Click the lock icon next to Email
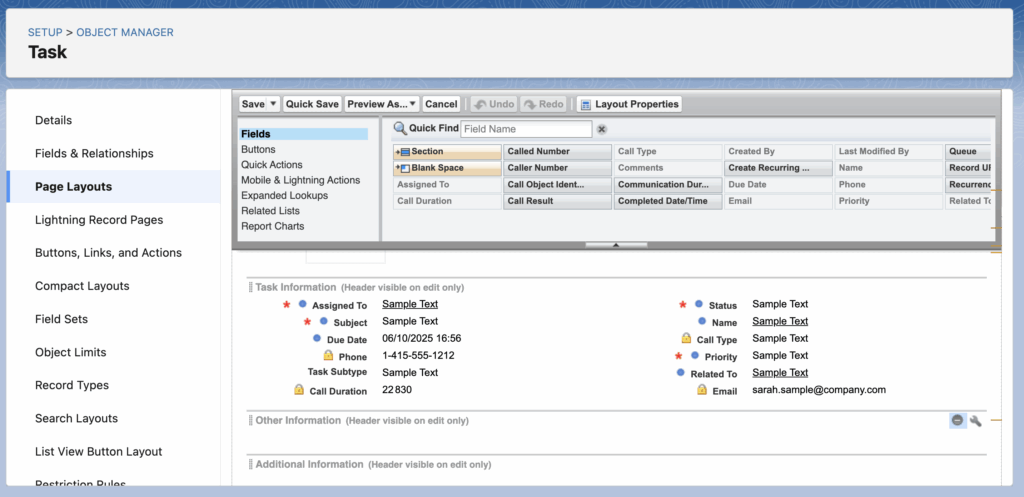The width and height of the screenshot is (1024, 497). pyautogui.click(x=702, y=390)
